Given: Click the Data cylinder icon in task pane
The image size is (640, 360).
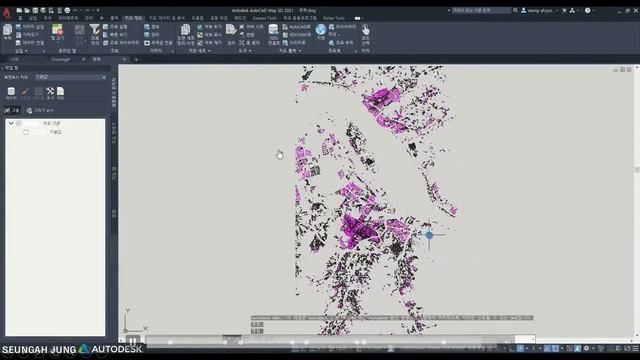Looking at the screenshot, I should click(11, 91).
